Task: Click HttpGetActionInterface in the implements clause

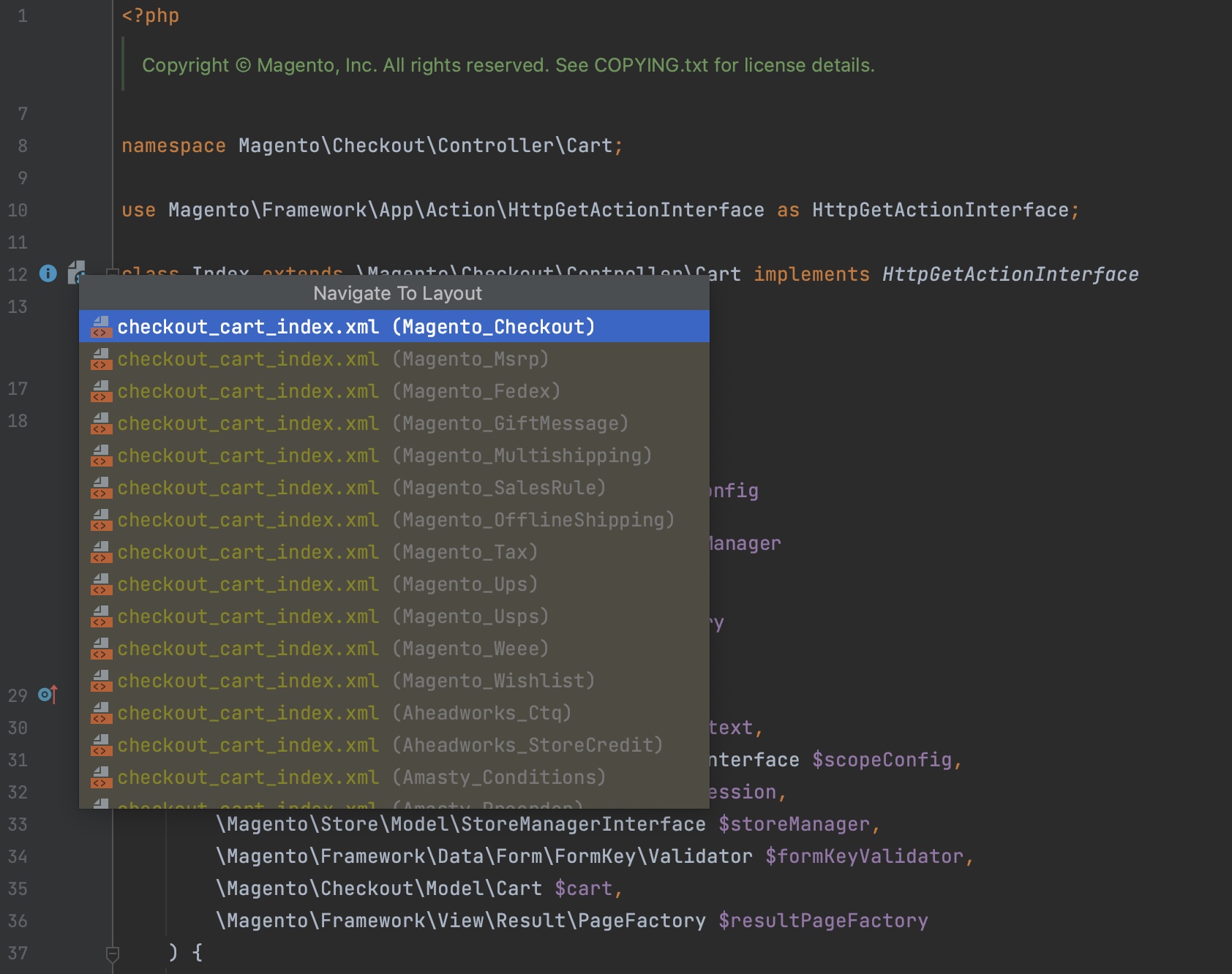Action: coord(1010,274)
